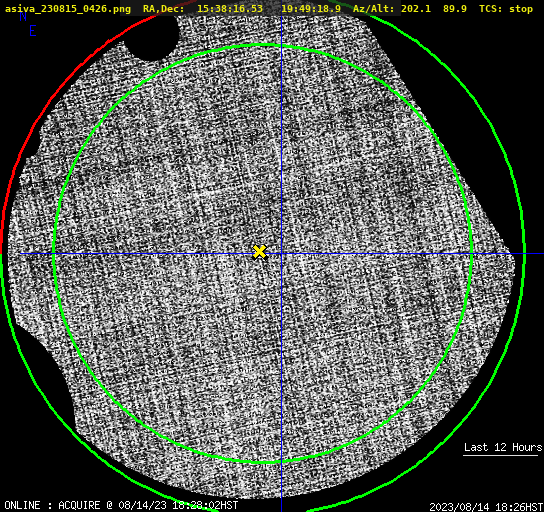Select the RA value 15:38:16.53

[x=230, y=9]
